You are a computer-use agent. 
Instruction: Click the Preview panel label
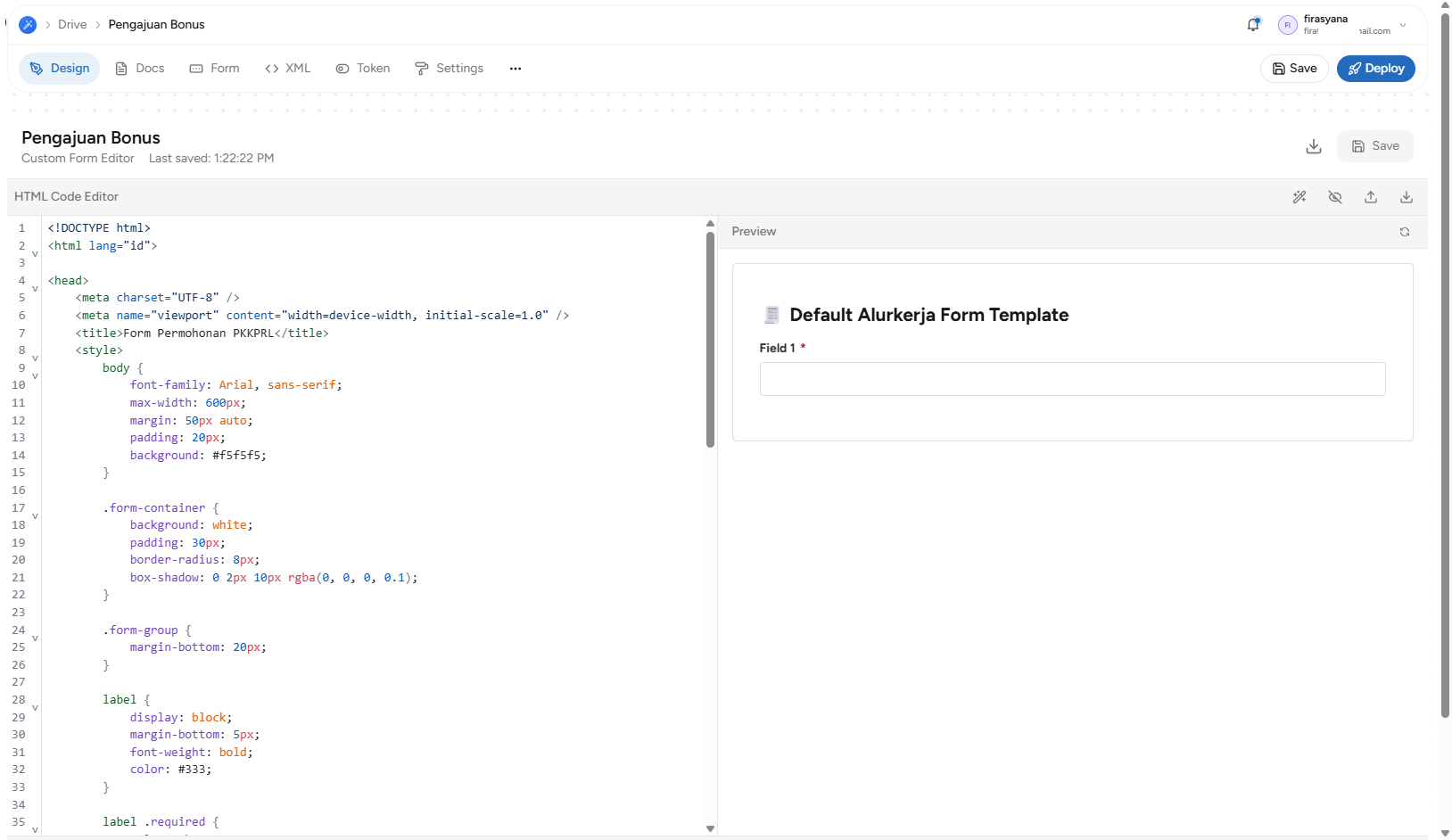tap(754, 232)
